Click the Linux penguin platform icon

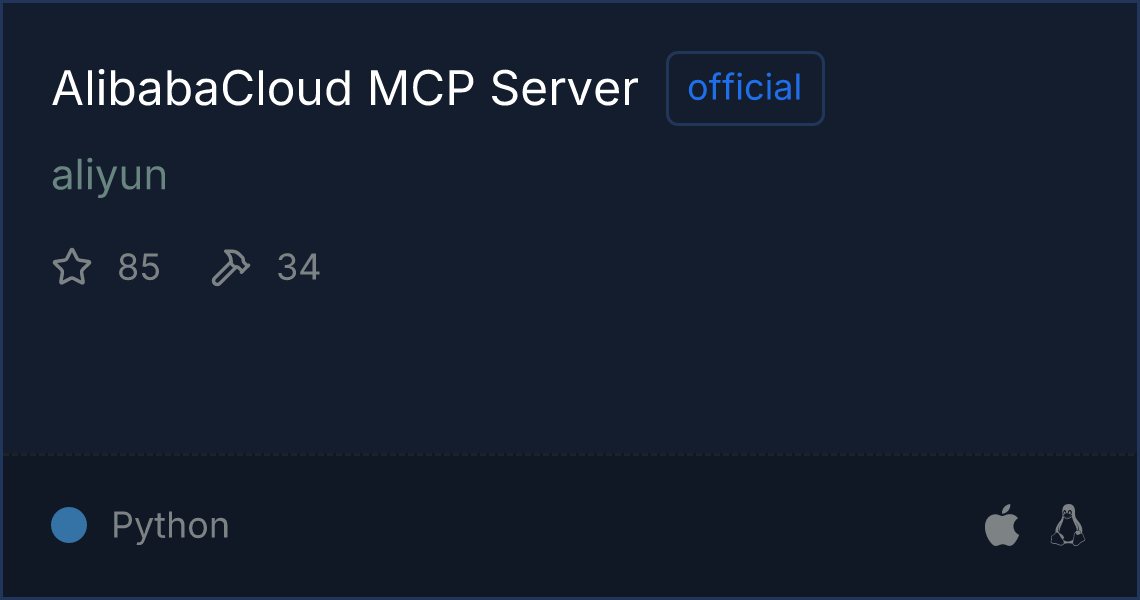[x=1068, y=524]
